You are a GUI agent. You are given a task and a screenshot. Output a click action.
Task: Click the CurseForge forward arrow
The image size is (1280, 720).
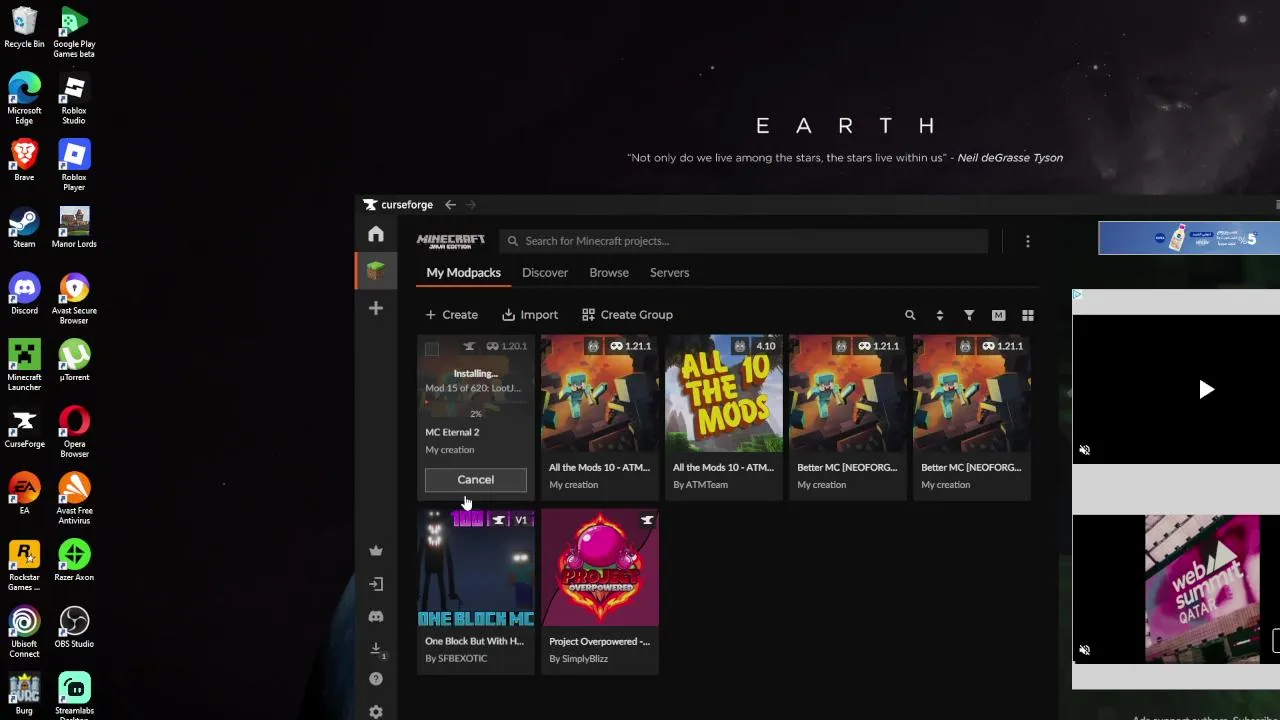(x=471, y=205)
